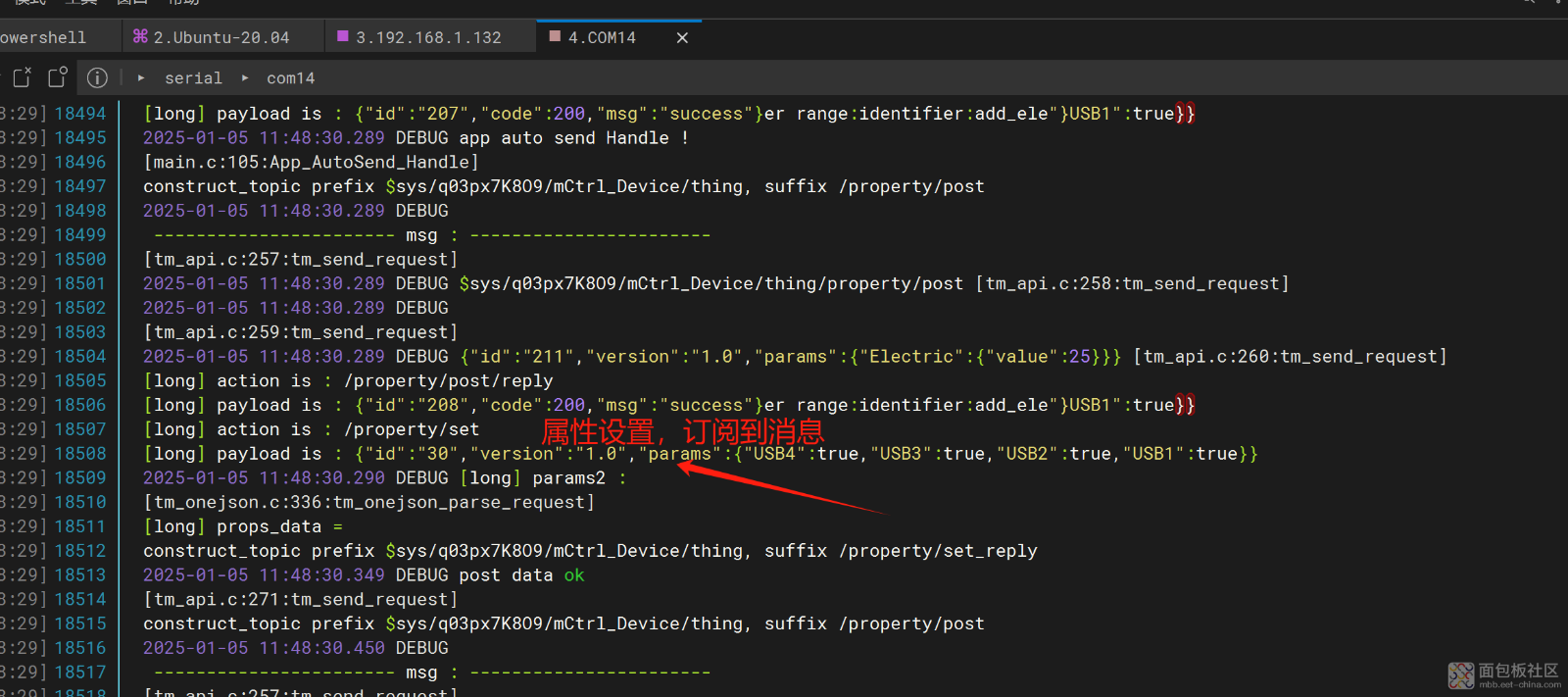
Task: Switch to the 2.Ubuntu-20.04 tab
Action: click(x=221, y=37)
